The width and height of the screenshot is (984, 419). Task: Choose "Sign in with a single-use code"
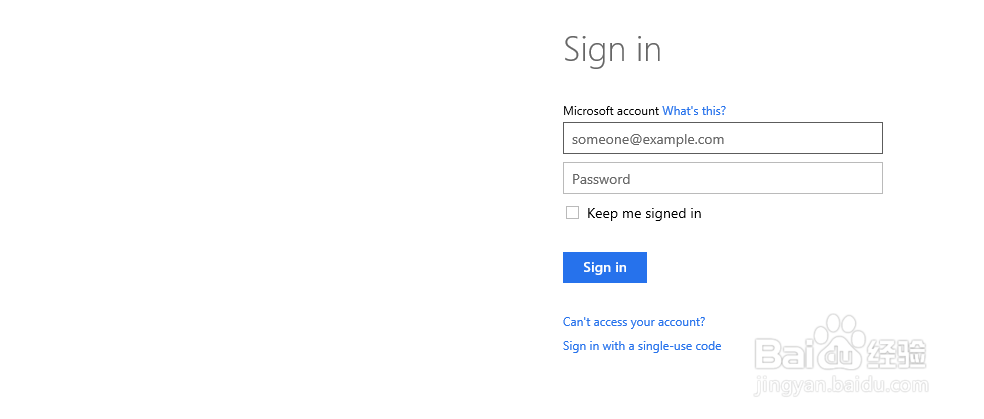pyautogui.click(x=642, y=346)
